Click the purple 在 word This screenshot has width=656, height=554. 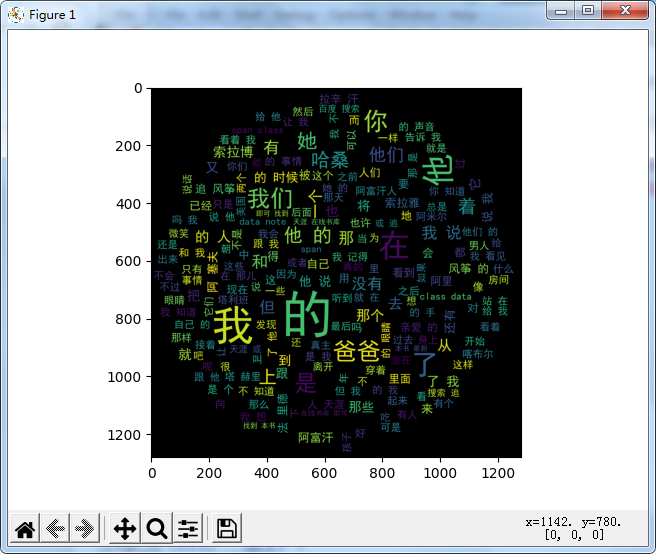[394, 245]
